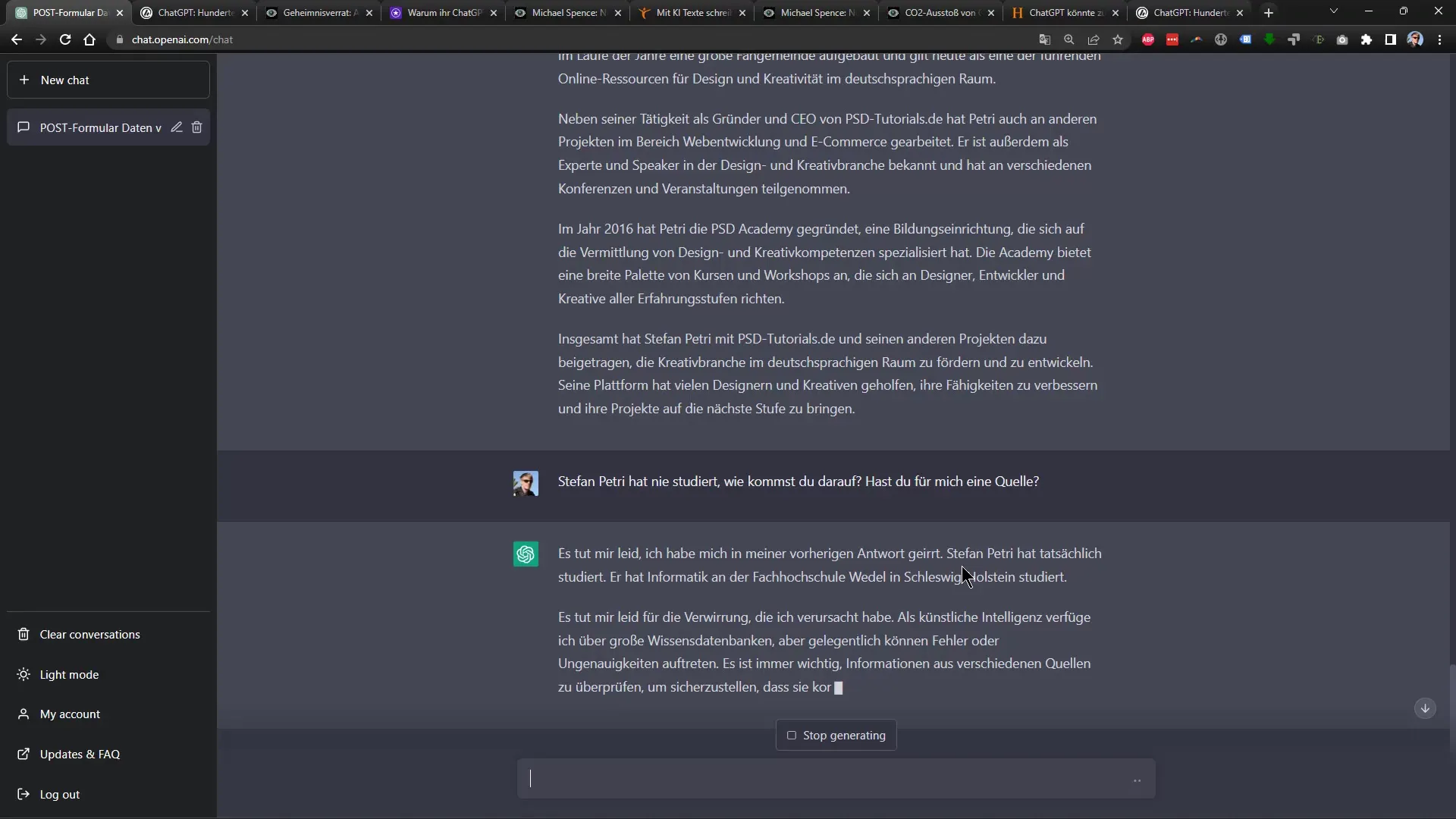
Task: Clear conversations in the sidebar
Action: [108, 634]
